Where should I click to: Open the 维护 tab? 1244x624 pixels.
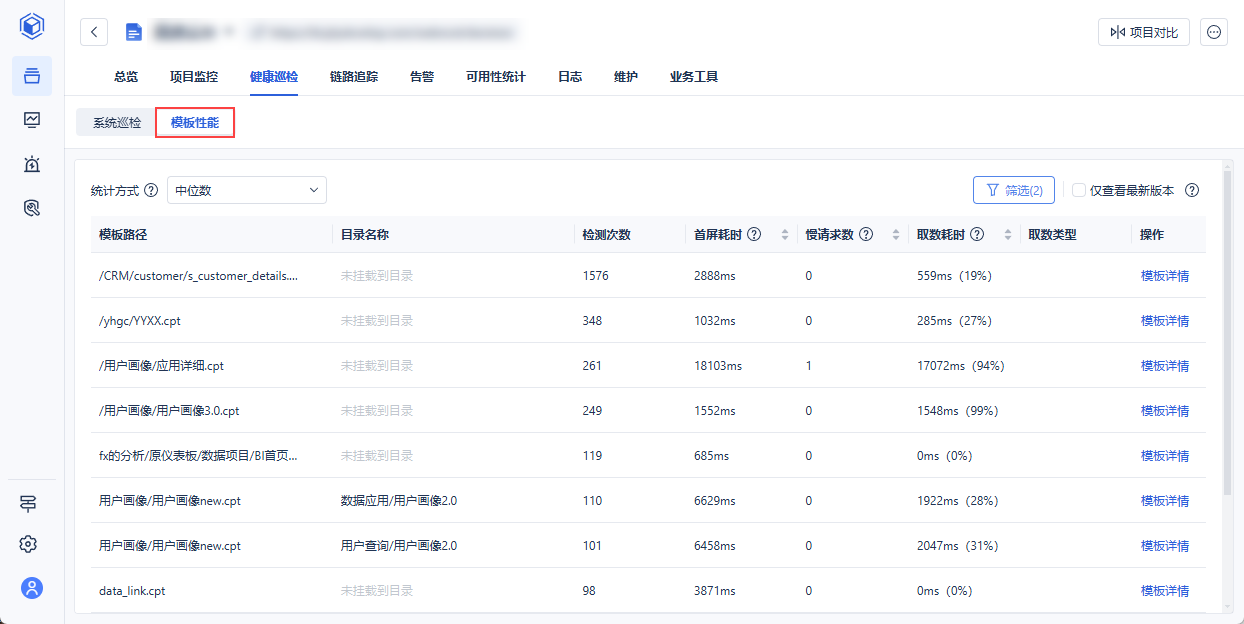(x=626, y=77)
